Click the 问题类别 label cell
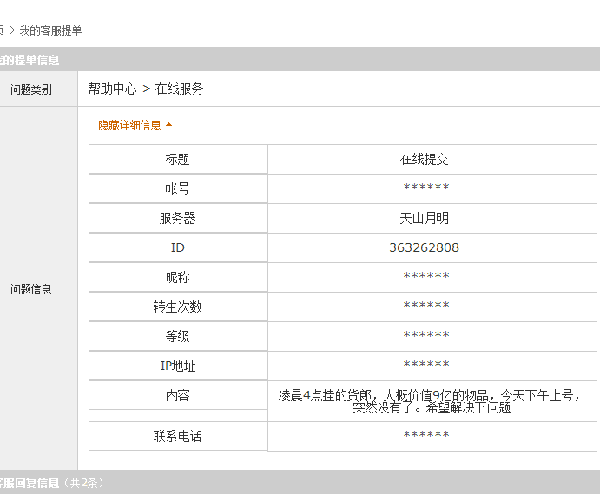600x495 pixels. tap(38, 90)
